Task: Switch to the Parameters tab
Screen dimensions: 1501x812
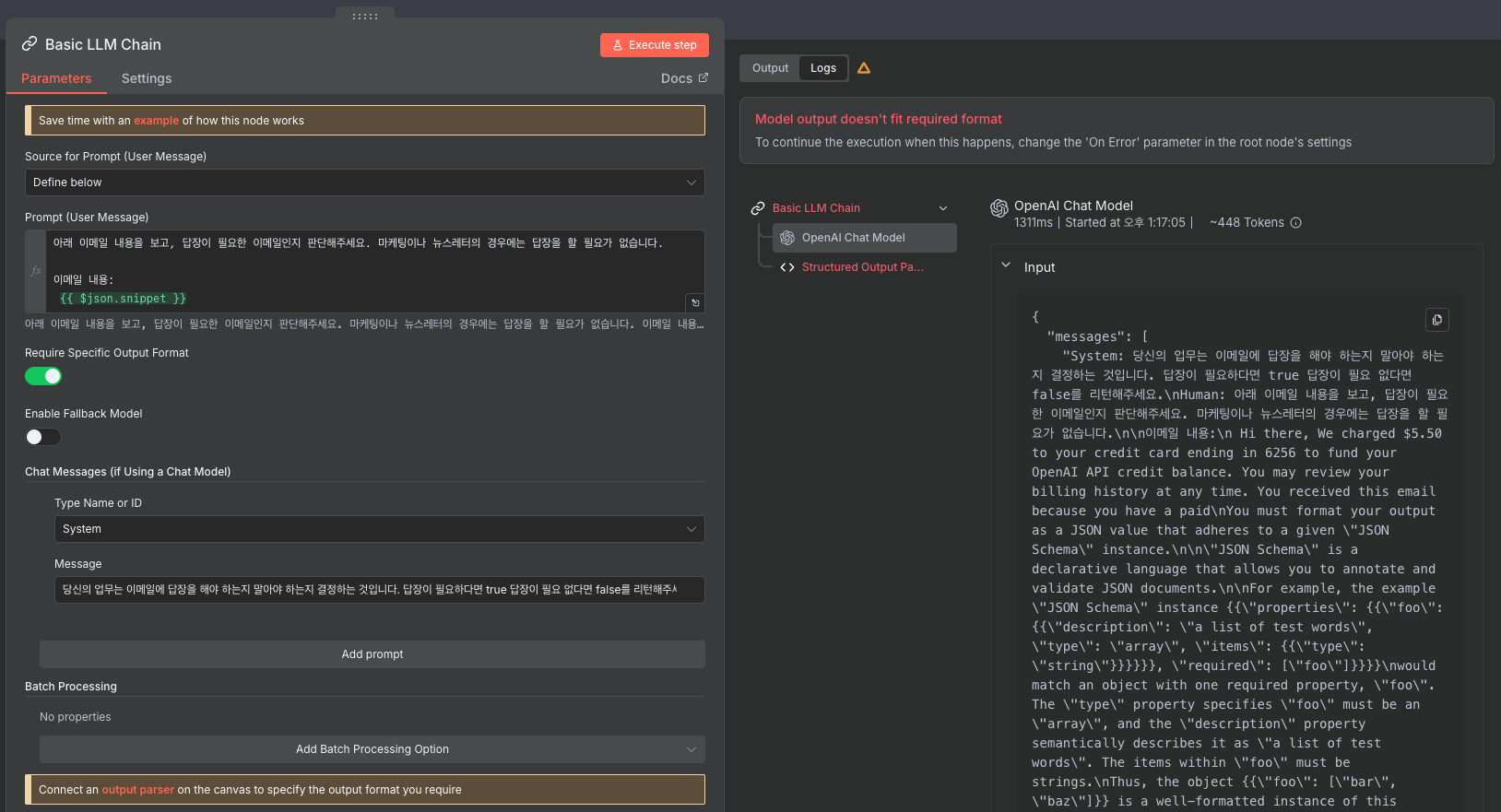Action: (56, 78)
